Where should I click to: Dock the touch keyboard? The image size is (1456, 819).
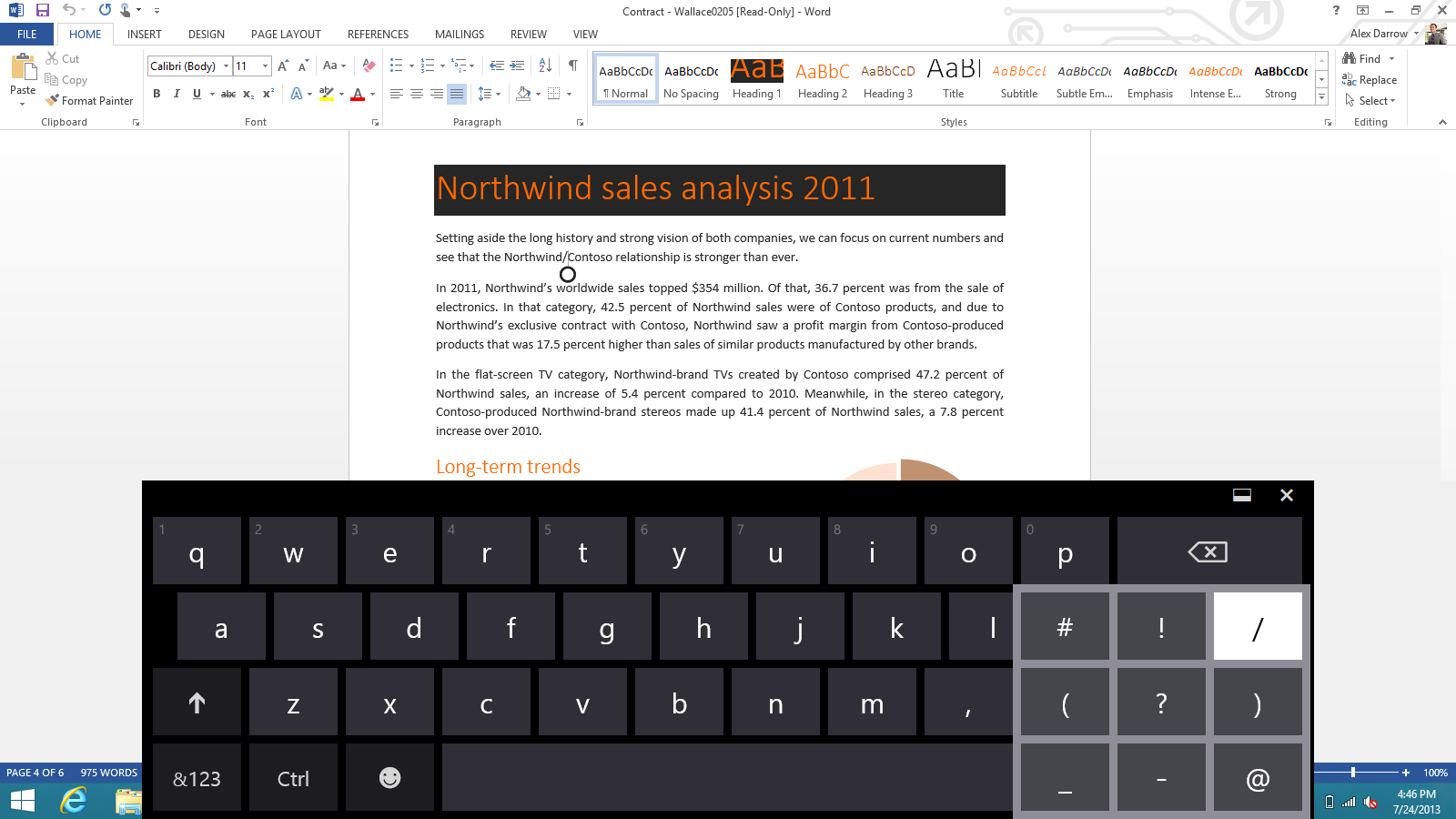point(1242,495)
